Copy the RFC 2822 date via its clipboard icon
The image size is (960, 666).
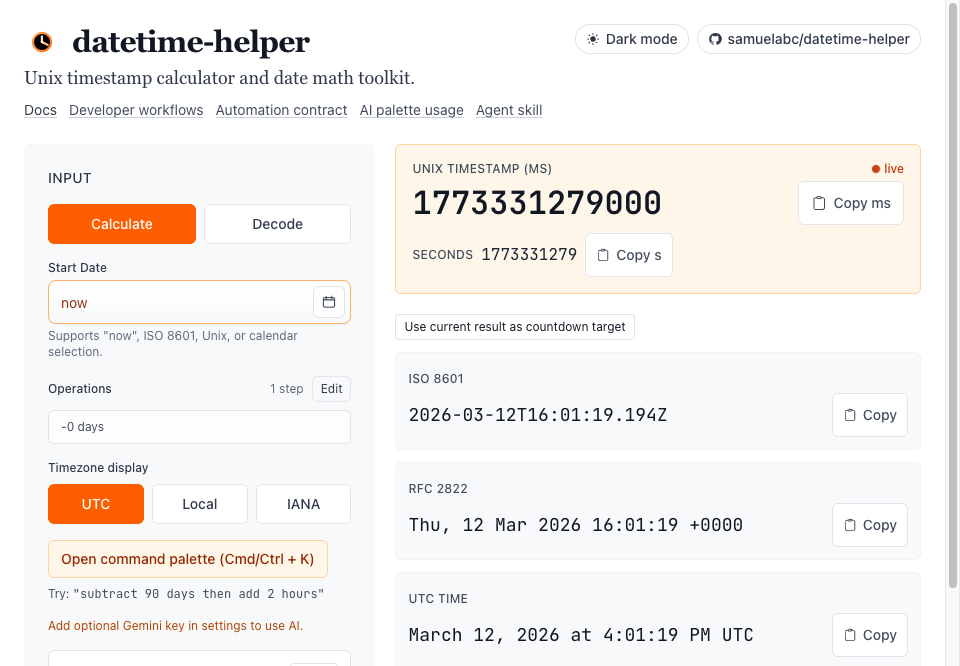pyautogui.click(x=848, y=525)
